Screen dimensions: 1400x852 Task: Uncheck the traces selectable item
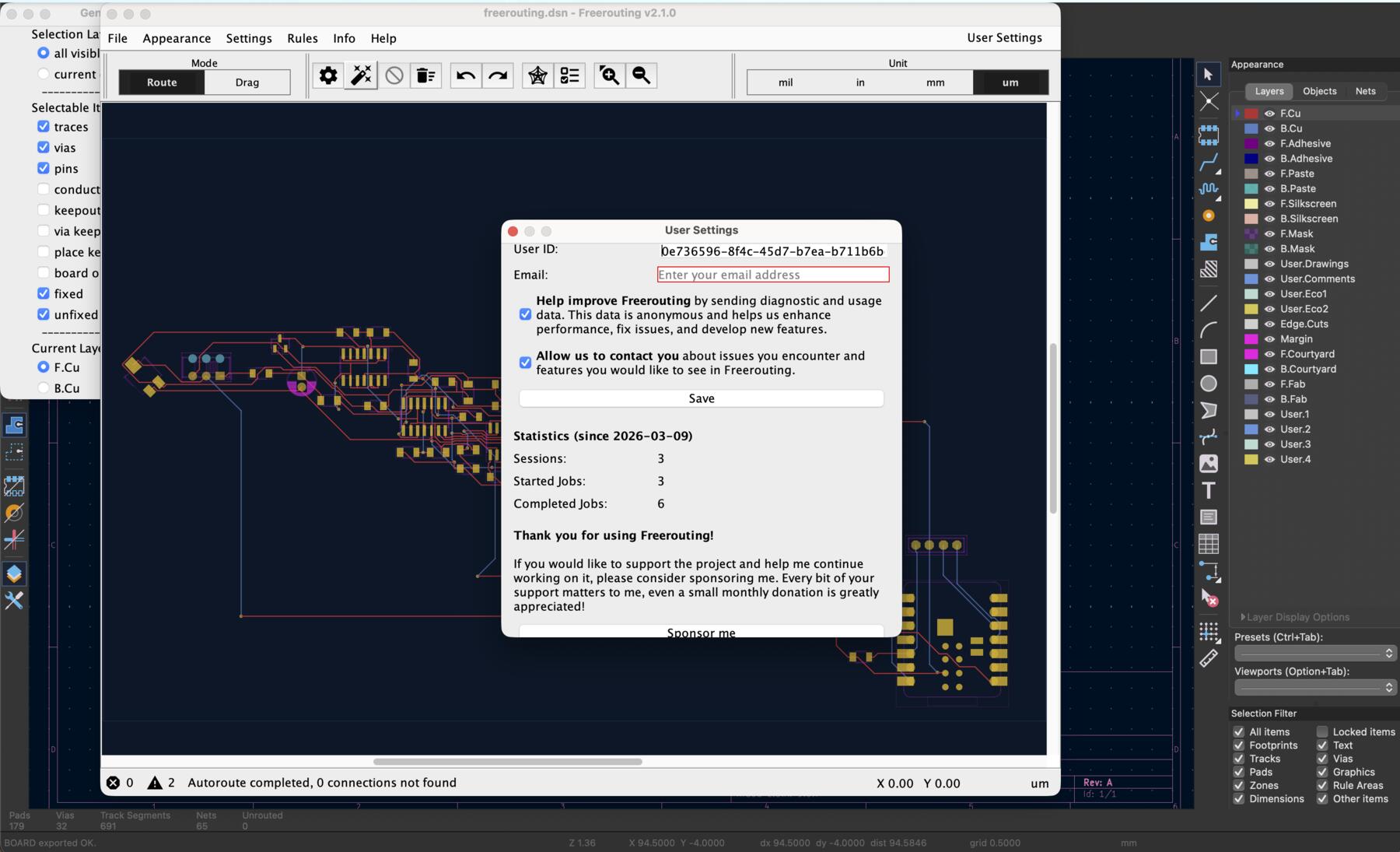(44, 126)
